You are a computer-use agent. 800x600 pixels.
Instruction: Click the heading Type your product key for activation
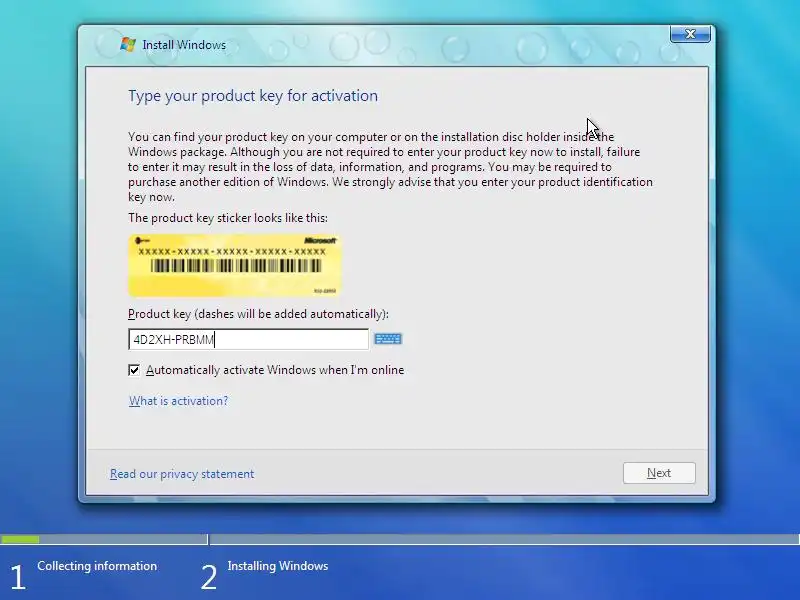[x=253, y=96]
